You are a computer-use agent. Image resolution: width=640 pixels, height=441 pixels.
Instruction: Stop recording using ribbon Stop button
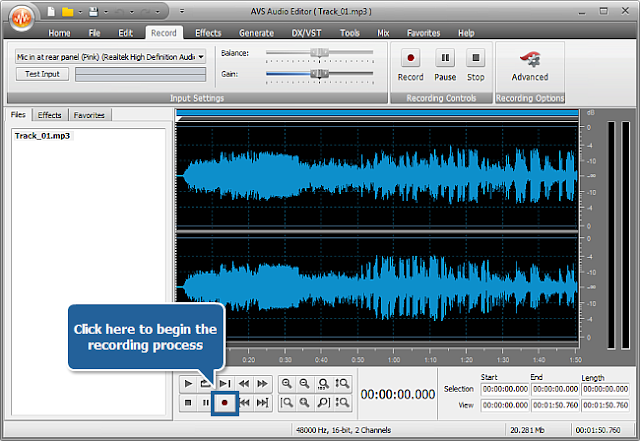tap(476, 65)
